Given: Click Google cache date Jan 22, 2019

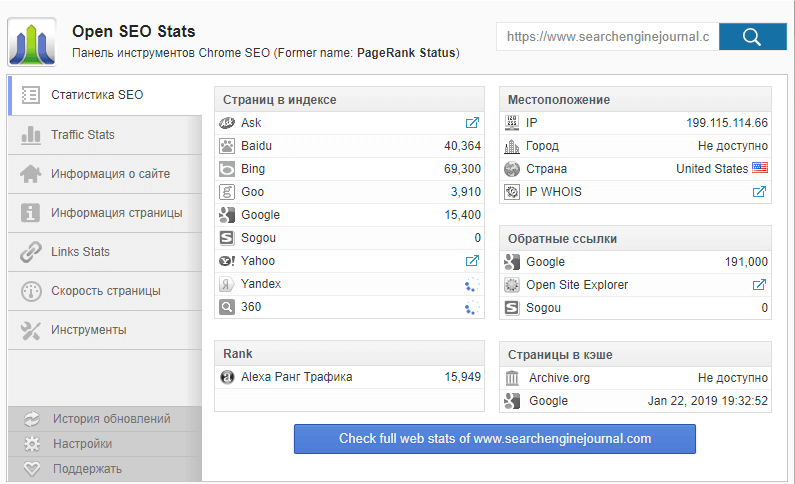Looking at the screenshot, I should [708, 401].
